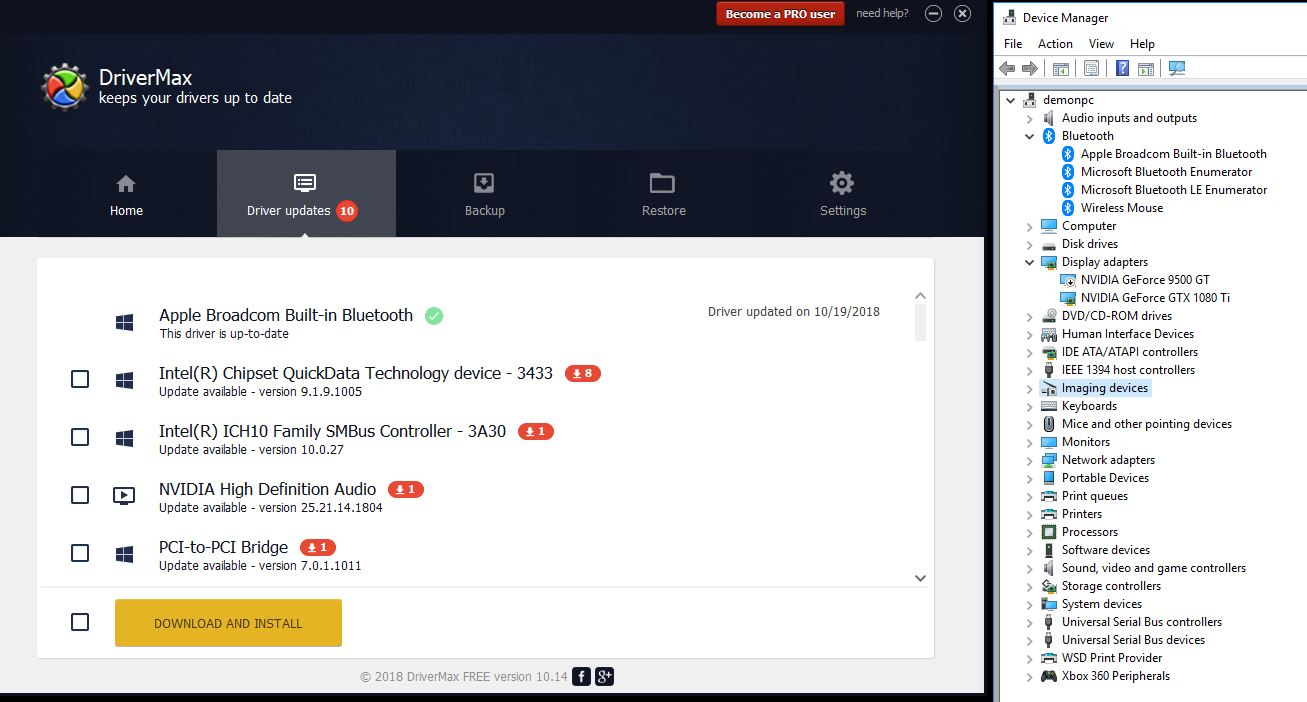Image resolution: width=1307 pixels, height=702 pixels.
Task: Click the red 1 badge on NVIDIA High Definition Audio
Action: [x=406, y=490]
